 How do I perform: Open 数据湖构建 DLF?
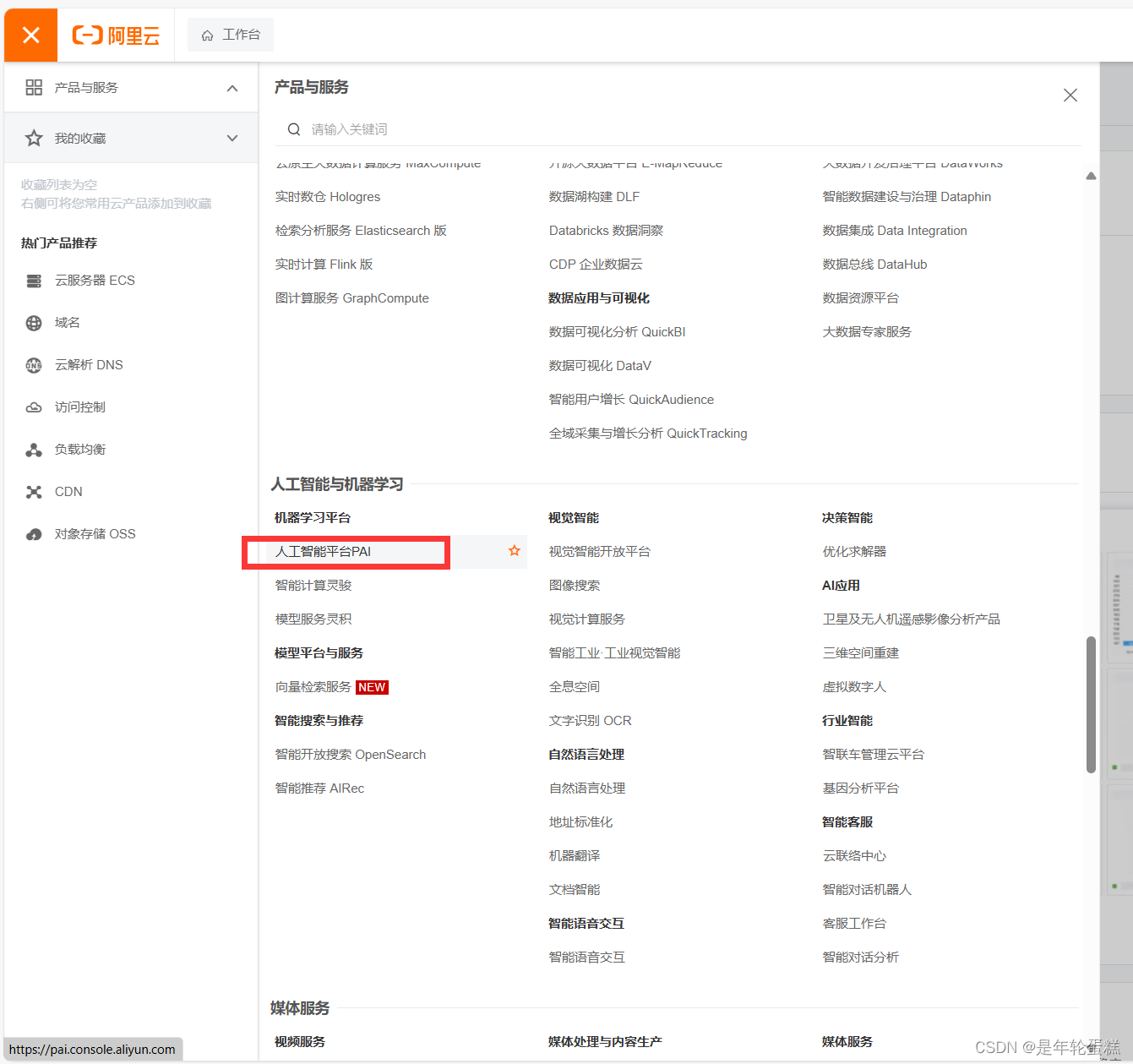(594, 197)
